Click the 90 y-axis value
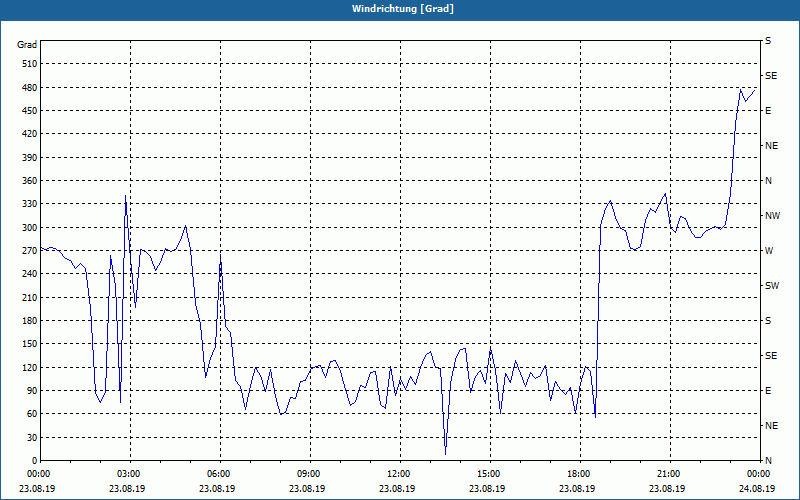Image resolution: width=800 pixels, height=500 pixels. [32, 391]
